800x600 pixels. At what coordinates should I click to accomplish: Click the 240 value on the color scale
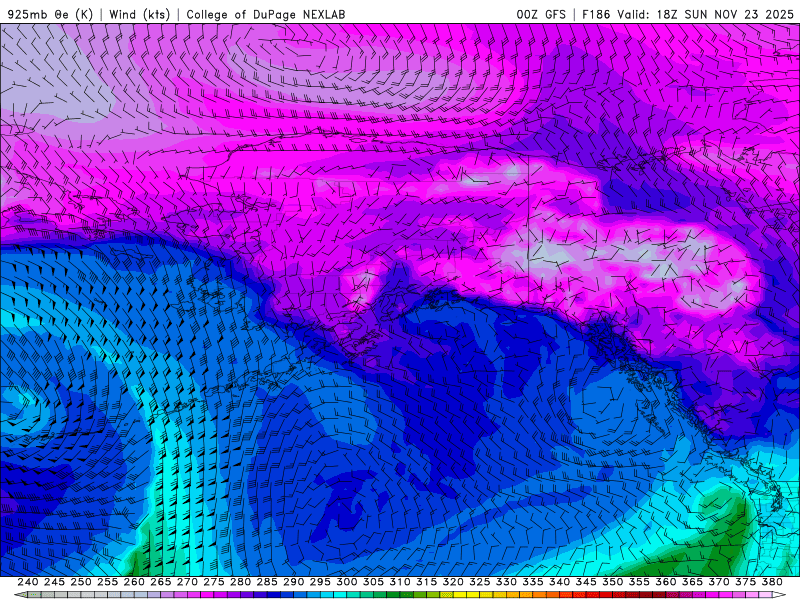pyautogui.click(x=28, y=582)
